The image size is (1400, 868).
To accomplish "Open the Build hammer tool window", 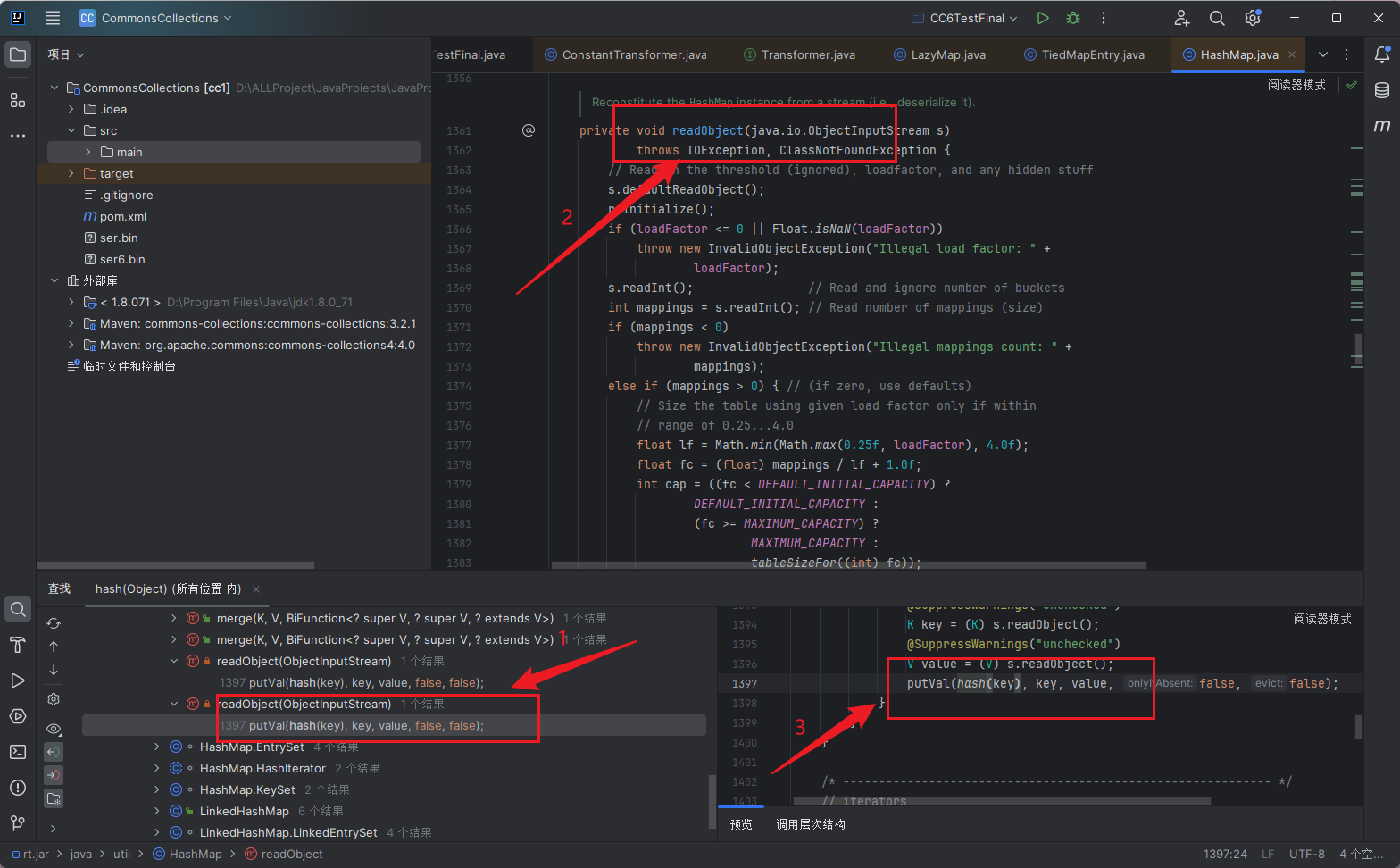I will (18, 645).
